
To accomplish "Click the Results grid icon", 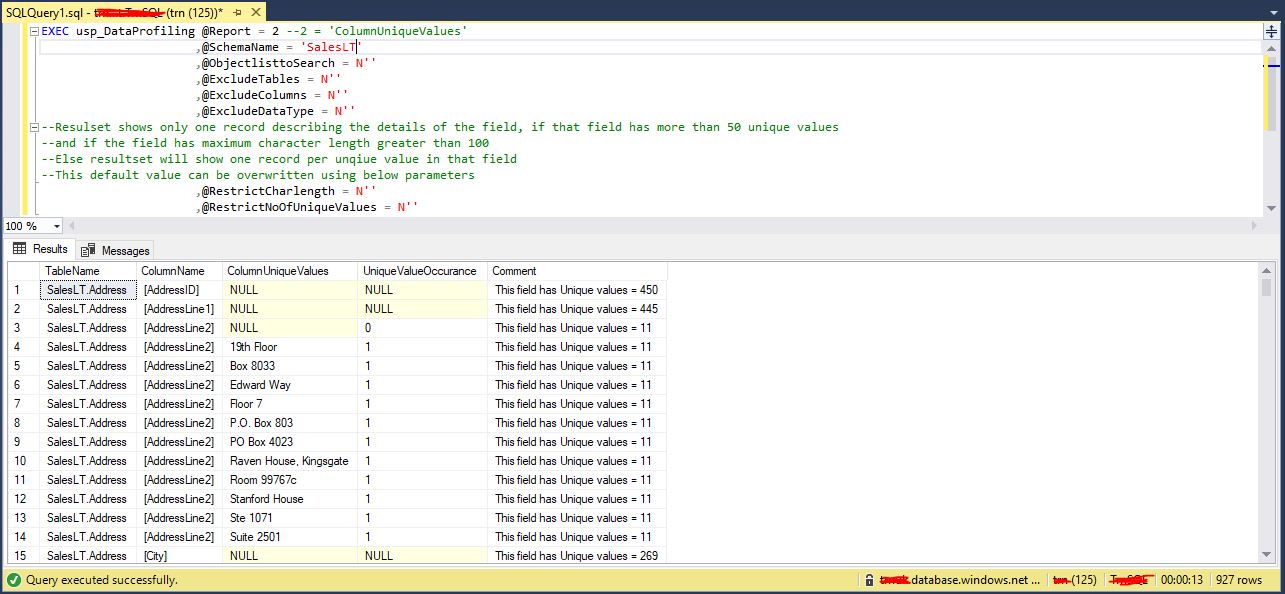I will pyautogui.click(x=19, y=249).
